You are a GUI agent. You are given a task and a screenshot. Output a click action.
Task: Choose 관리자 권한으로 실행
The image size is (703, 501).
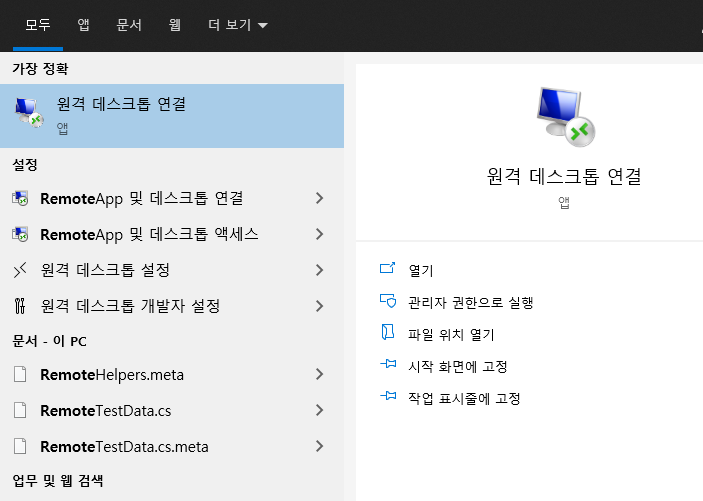pos(470,303)
